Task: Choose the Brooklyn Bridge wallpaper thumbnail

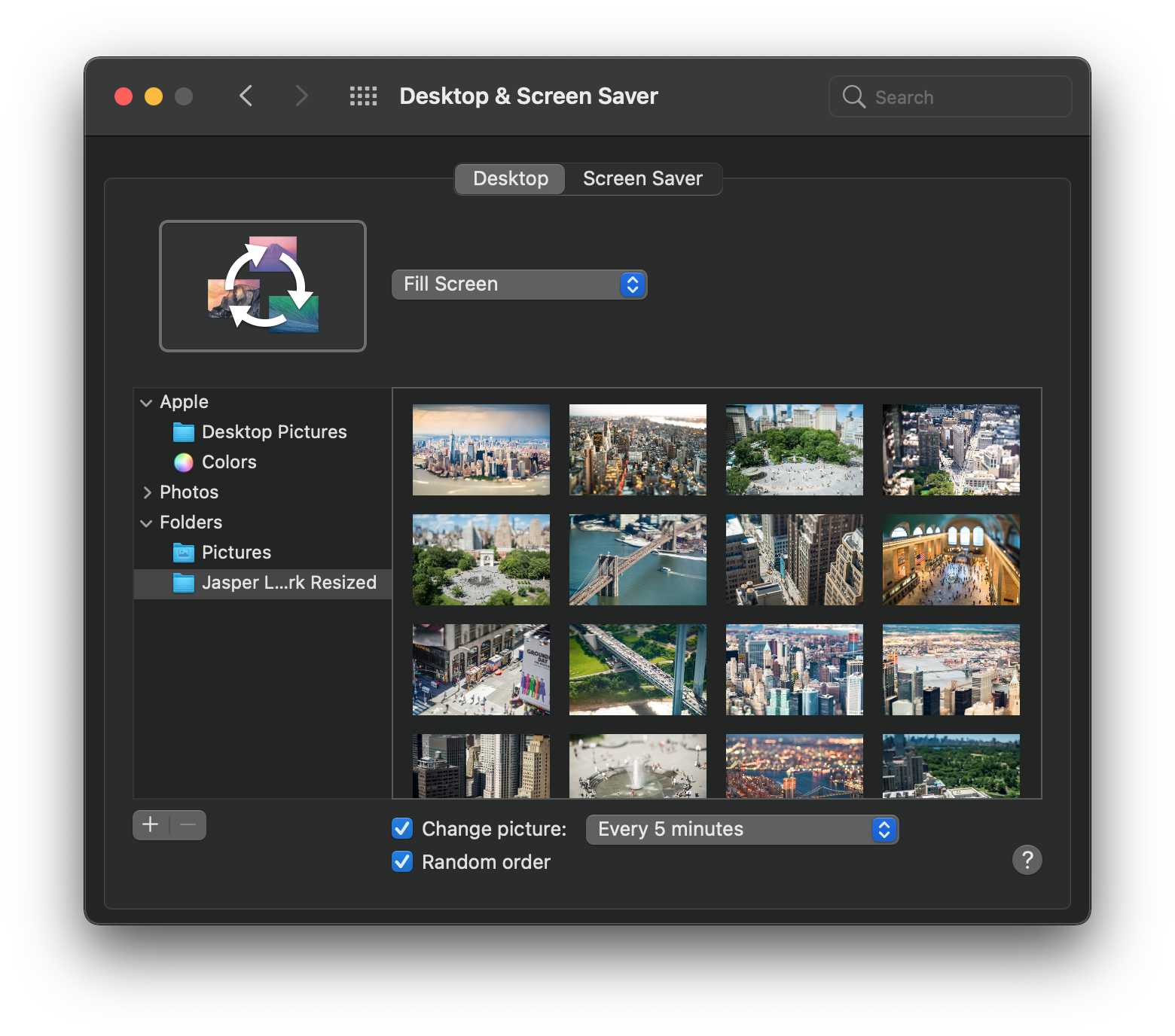Action: click(637, 559)
